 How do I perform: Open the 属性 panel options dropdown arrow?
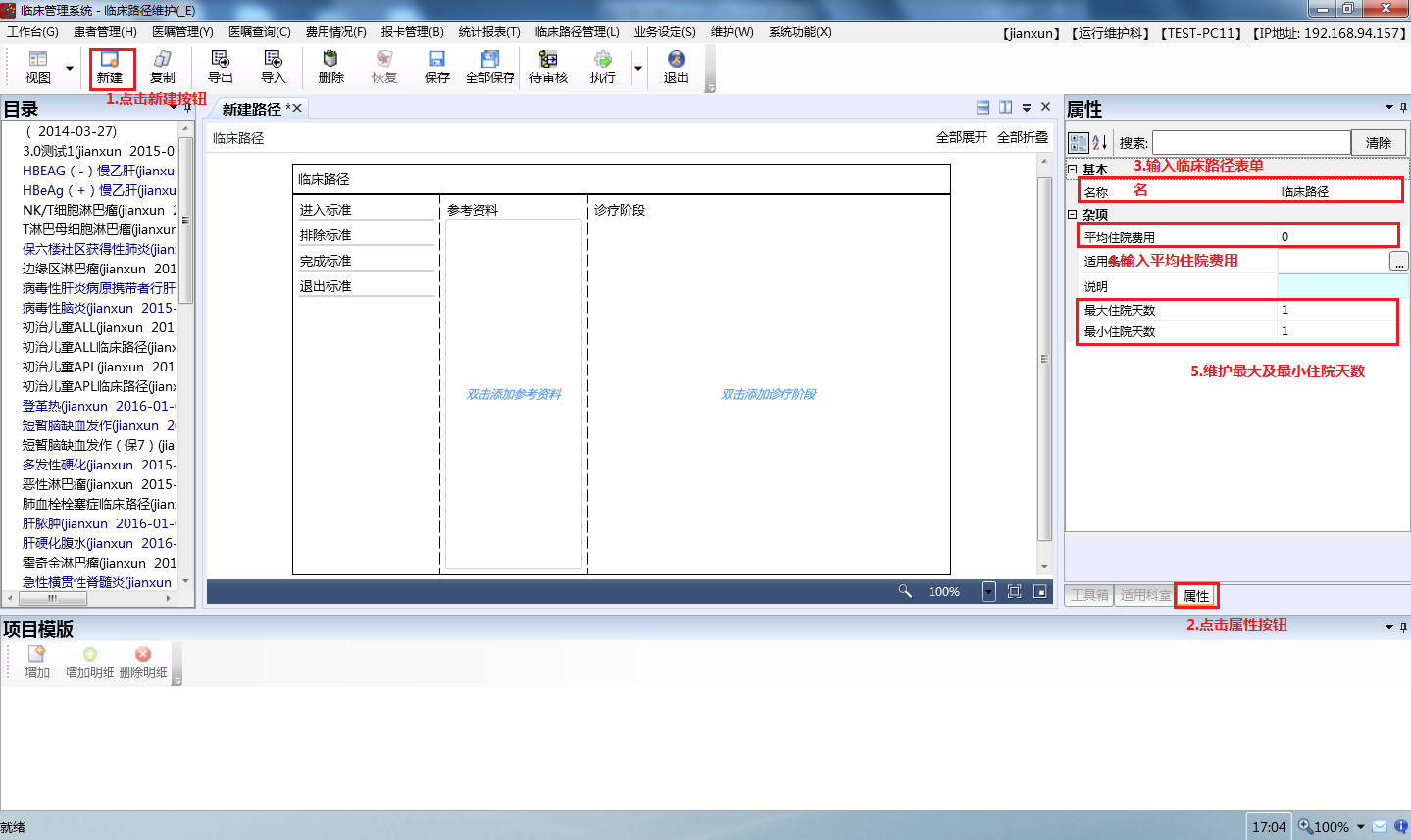1389,107
